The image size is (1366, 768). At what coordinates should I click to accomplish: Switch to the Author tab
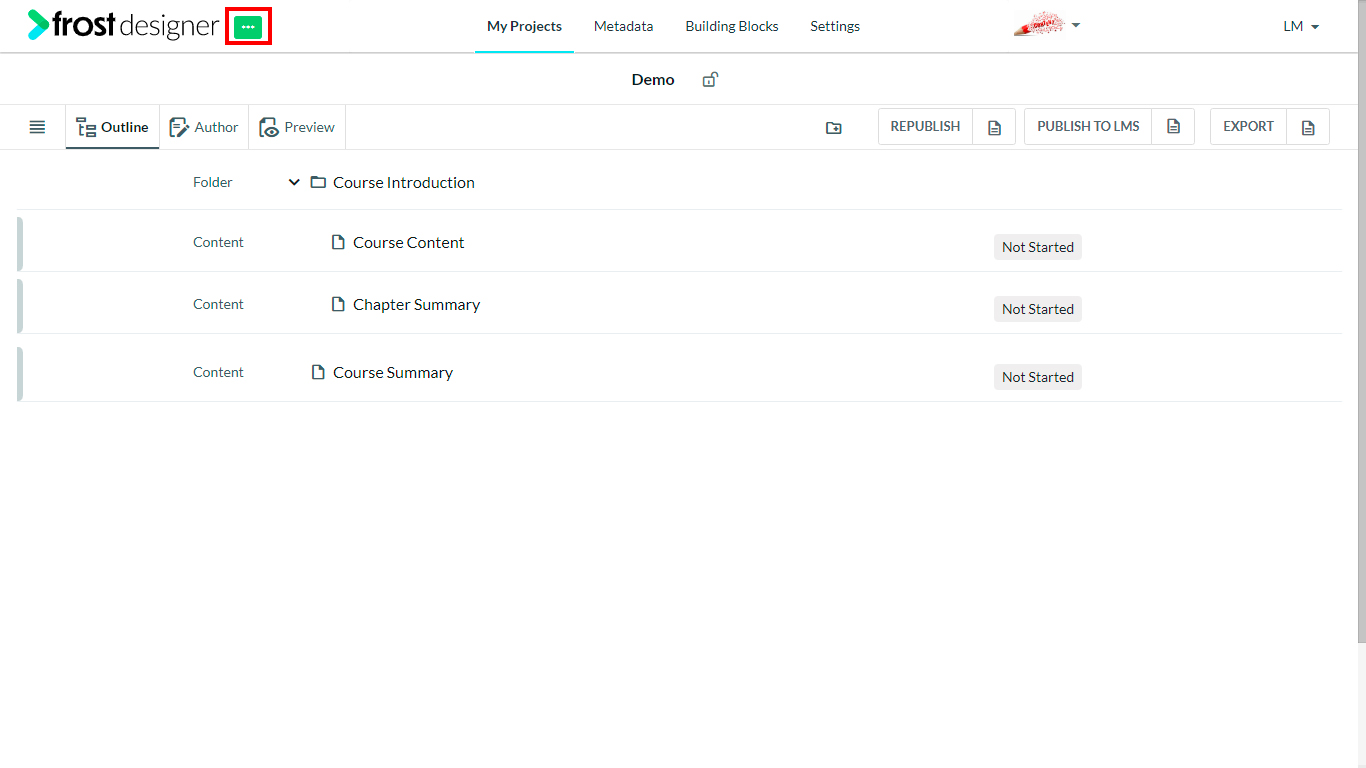click(x=204, y=127)
